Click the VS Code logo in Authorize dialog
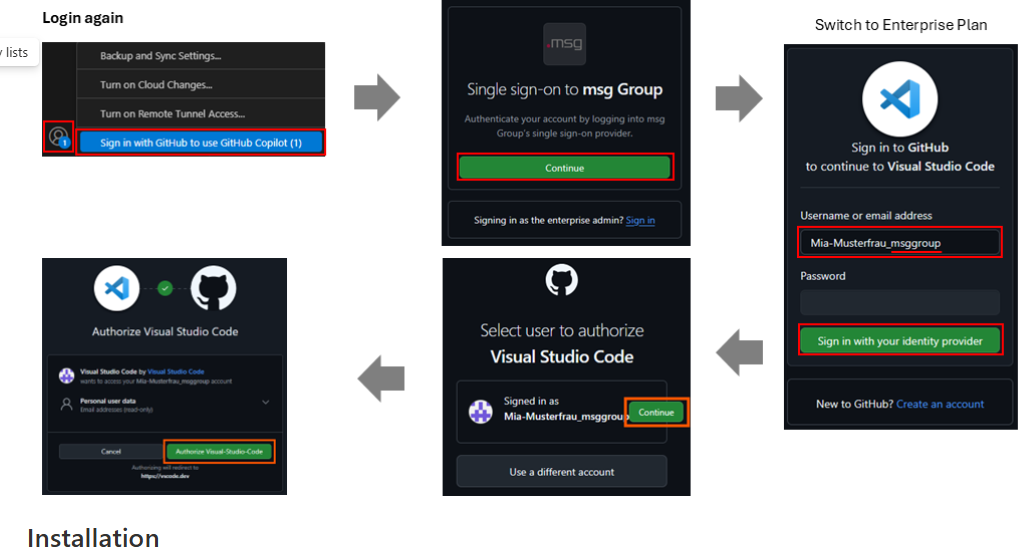This screenshot has width=1027, height=548. (x=117, y=288)
